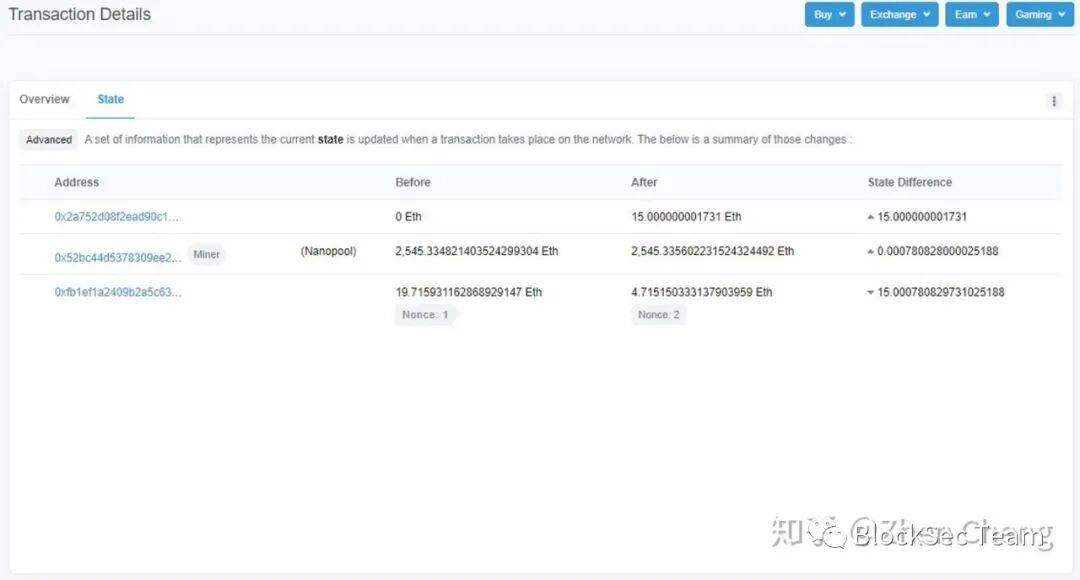Image resolution: width=1080 pixels, height=580 pixels.
Task: Open miner address 0x52bc44d5378309ee2...
Action: (118, 258)
